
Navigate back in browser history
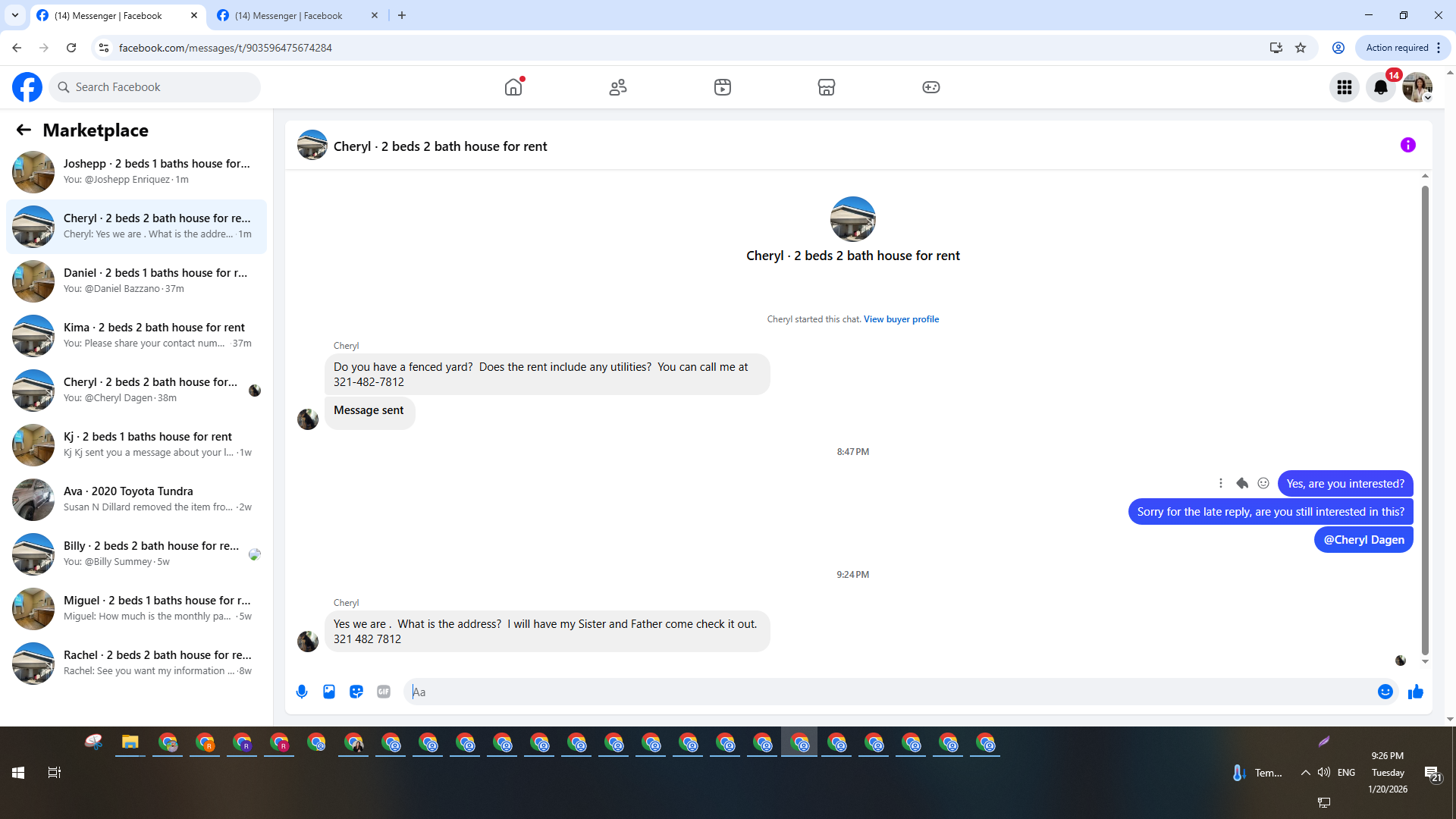coord(17,48)
